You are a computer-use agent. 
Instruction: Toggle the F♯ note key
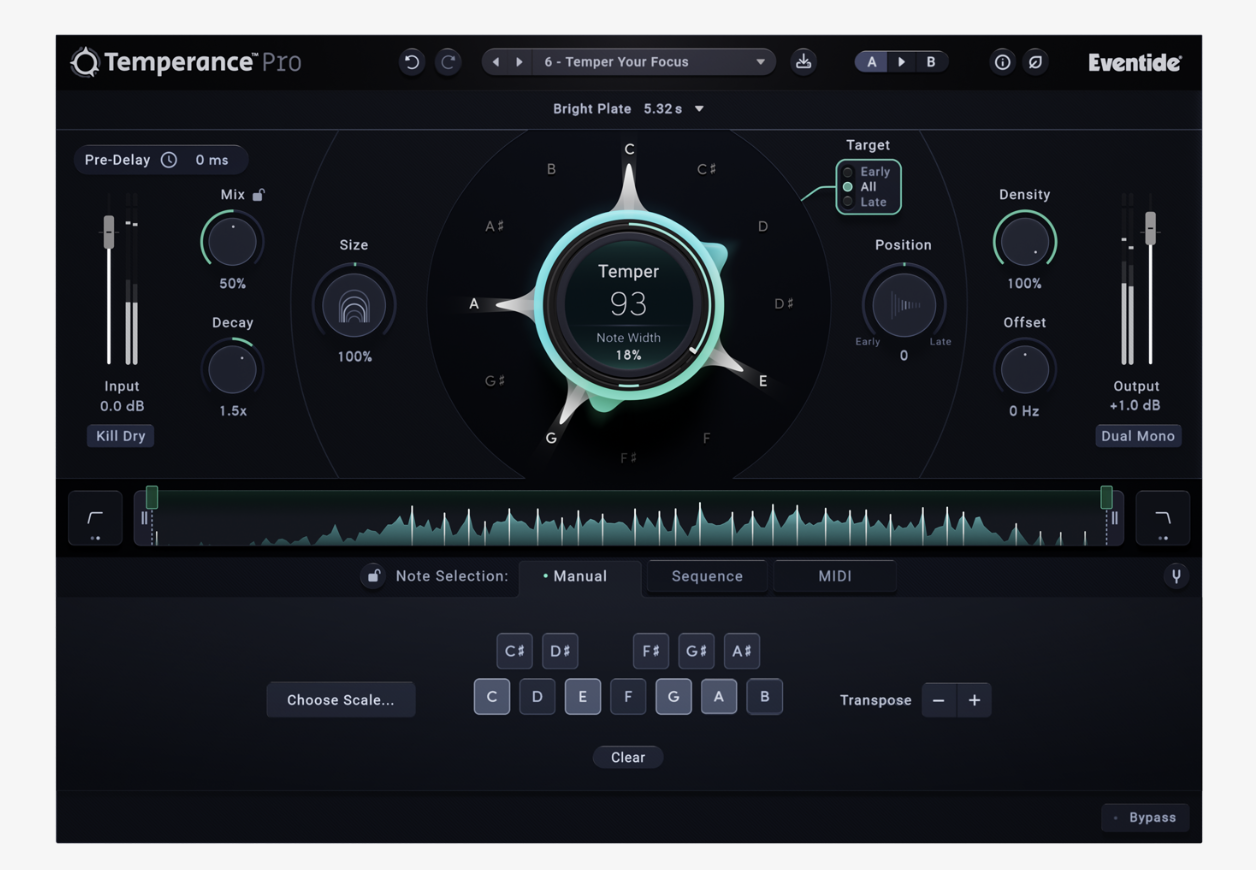pos(651,651)
